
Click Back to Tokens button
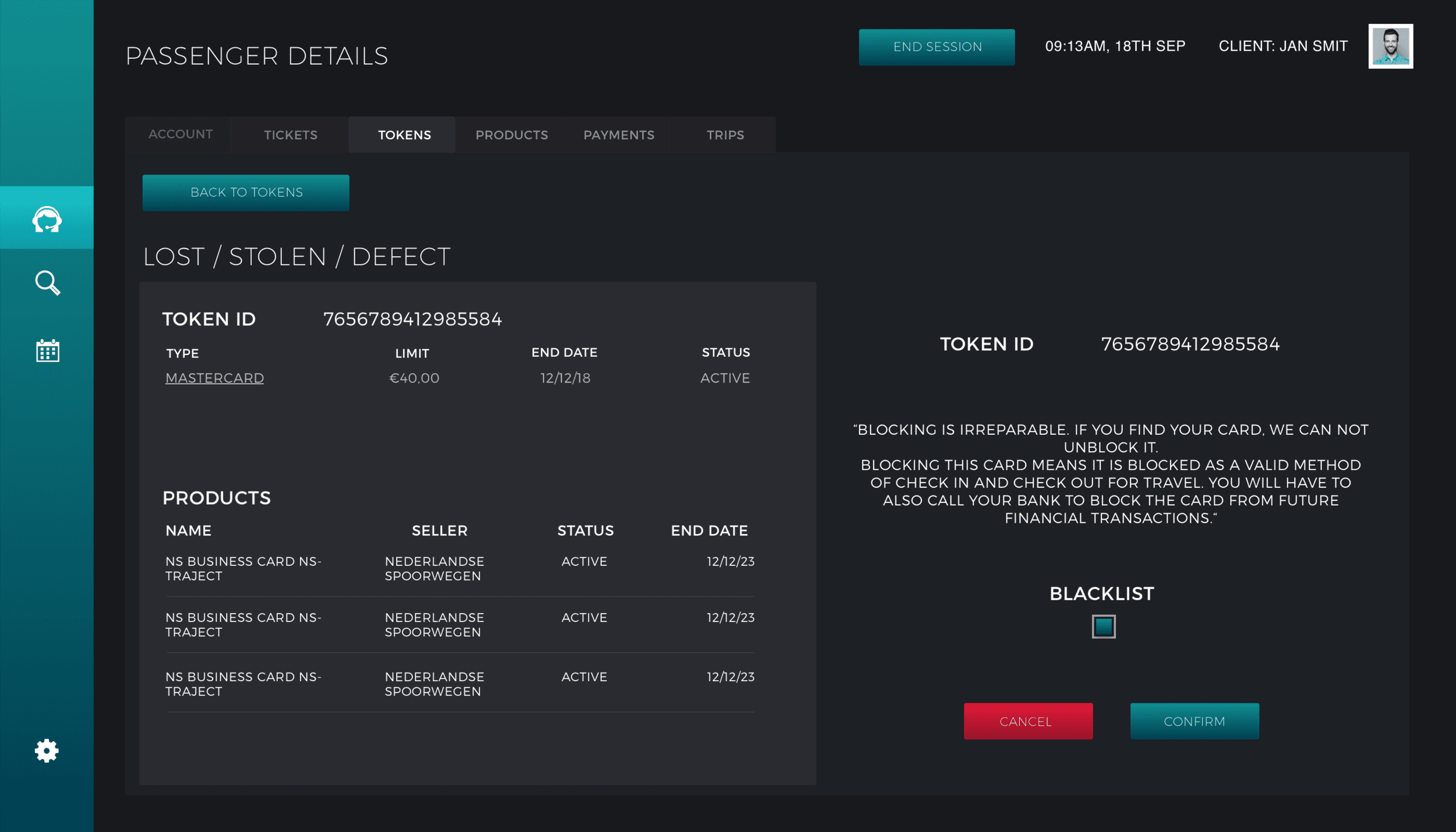[246, 193]
